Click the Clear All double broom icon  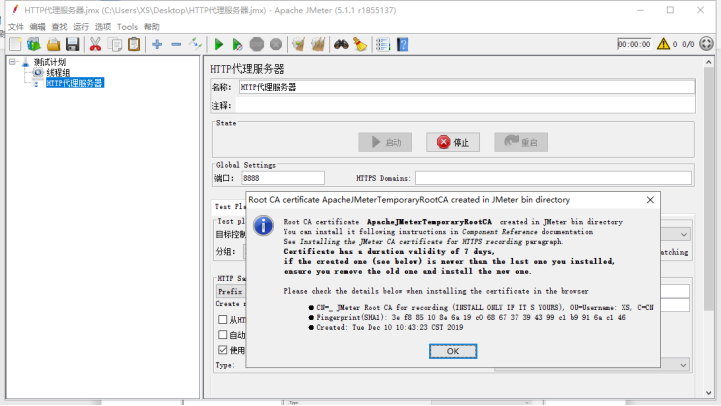(318, 44)
